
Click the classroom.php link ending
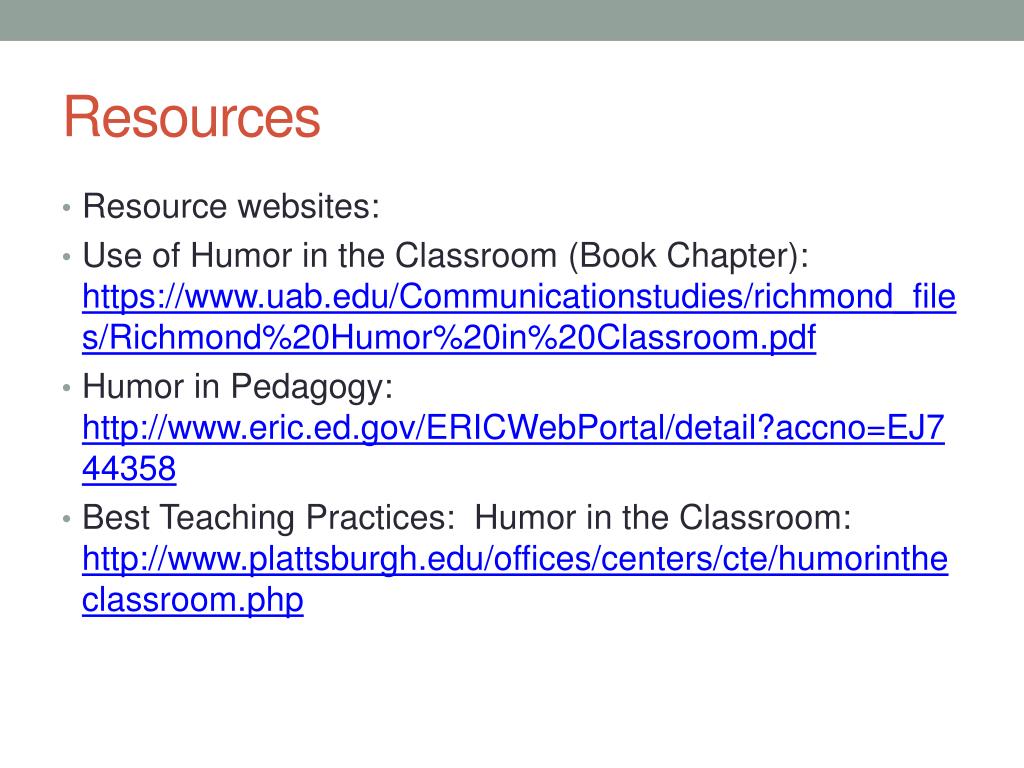[193, 600]
